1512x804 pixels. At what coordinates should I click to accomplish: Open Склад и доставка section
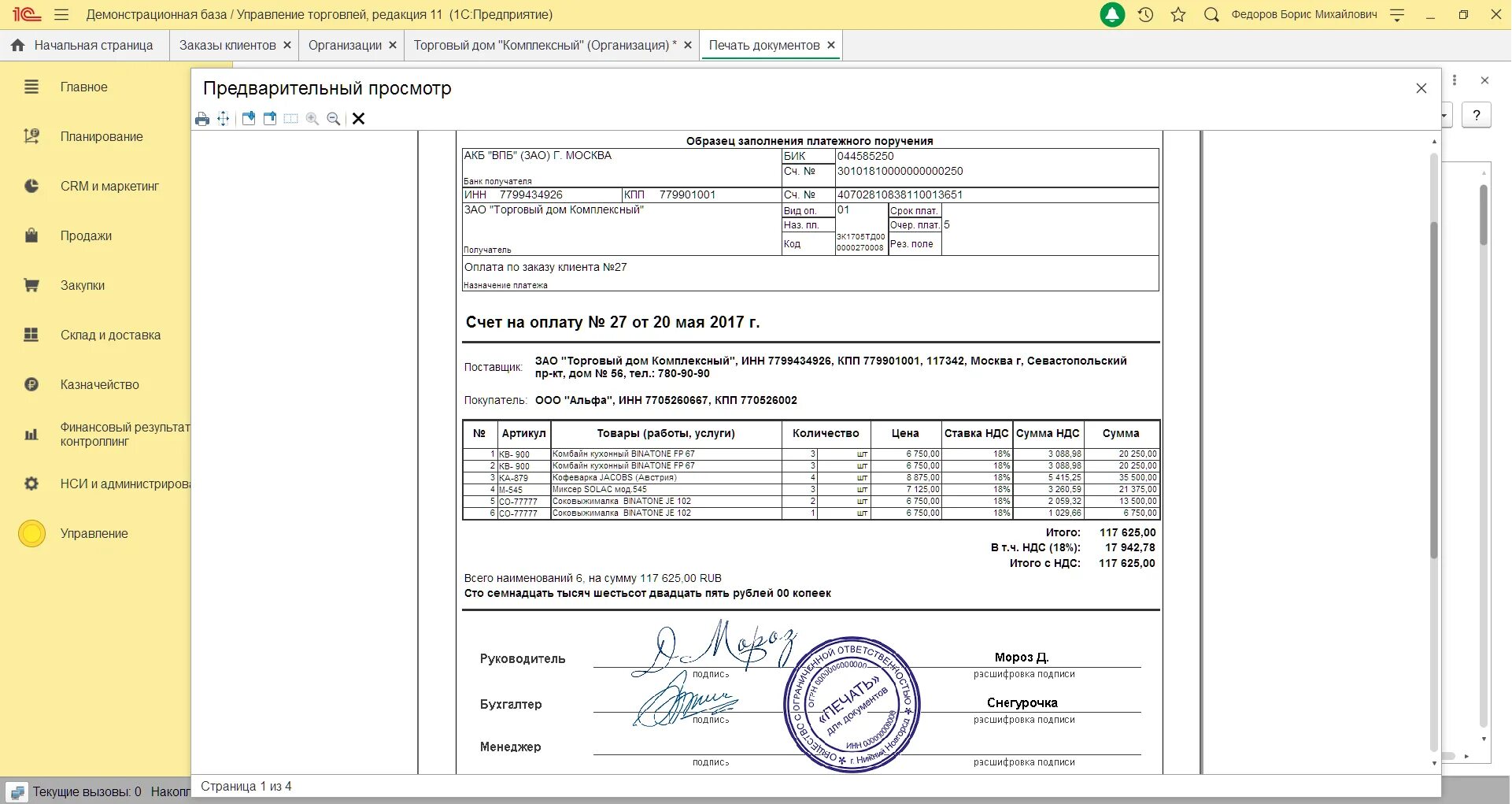[110, 335]
